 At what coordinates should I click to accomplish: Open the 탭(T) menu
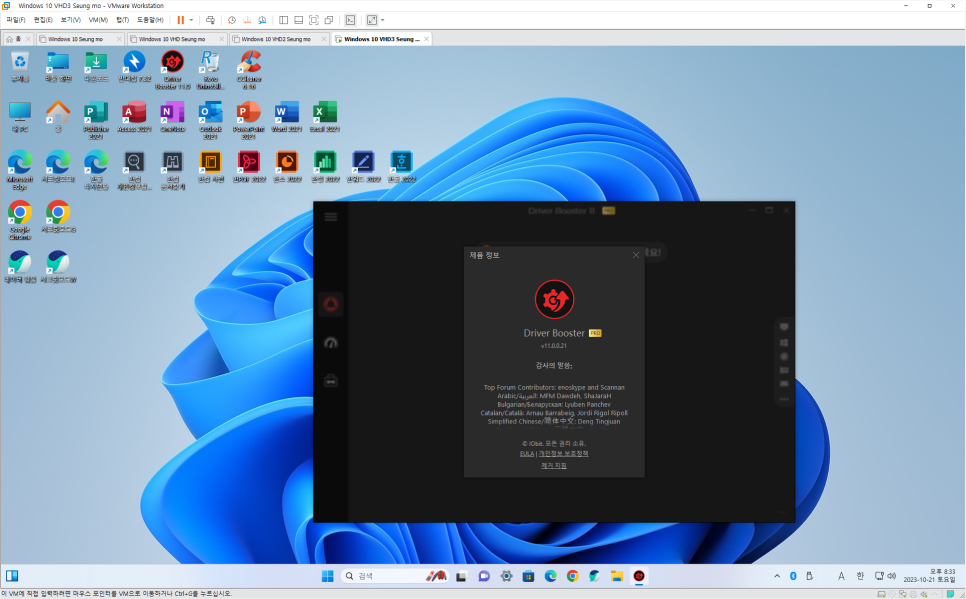pyautogui.click(x=123, y=20)
